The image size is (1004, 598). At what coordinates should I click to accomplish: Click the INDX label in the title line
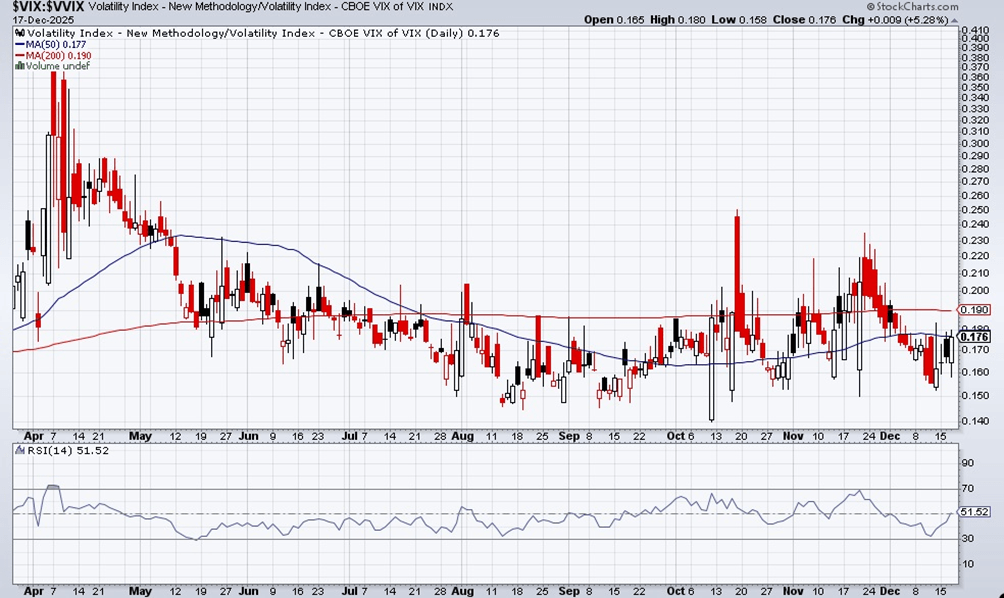click(x=439, y=7)
